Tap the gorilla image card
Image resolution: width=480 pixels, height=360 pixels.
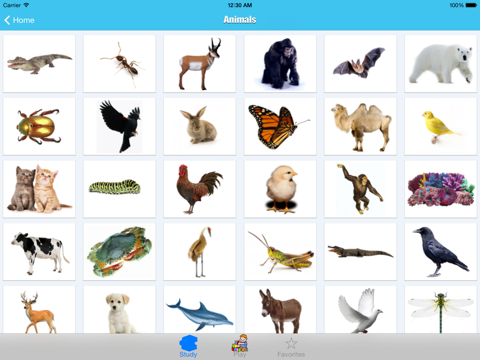click(x=280, y=64)
